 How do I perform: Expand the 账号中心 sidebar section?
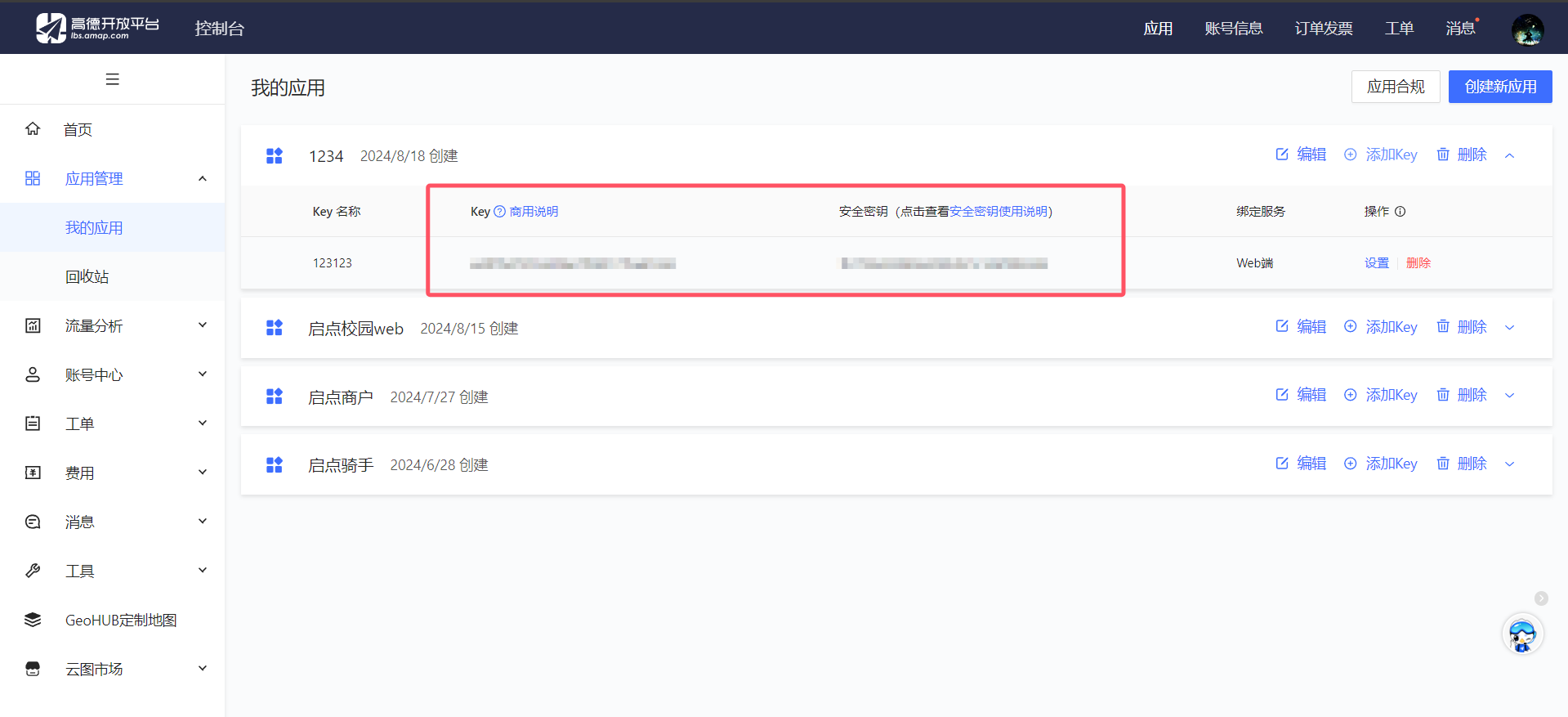pos(203,374)
